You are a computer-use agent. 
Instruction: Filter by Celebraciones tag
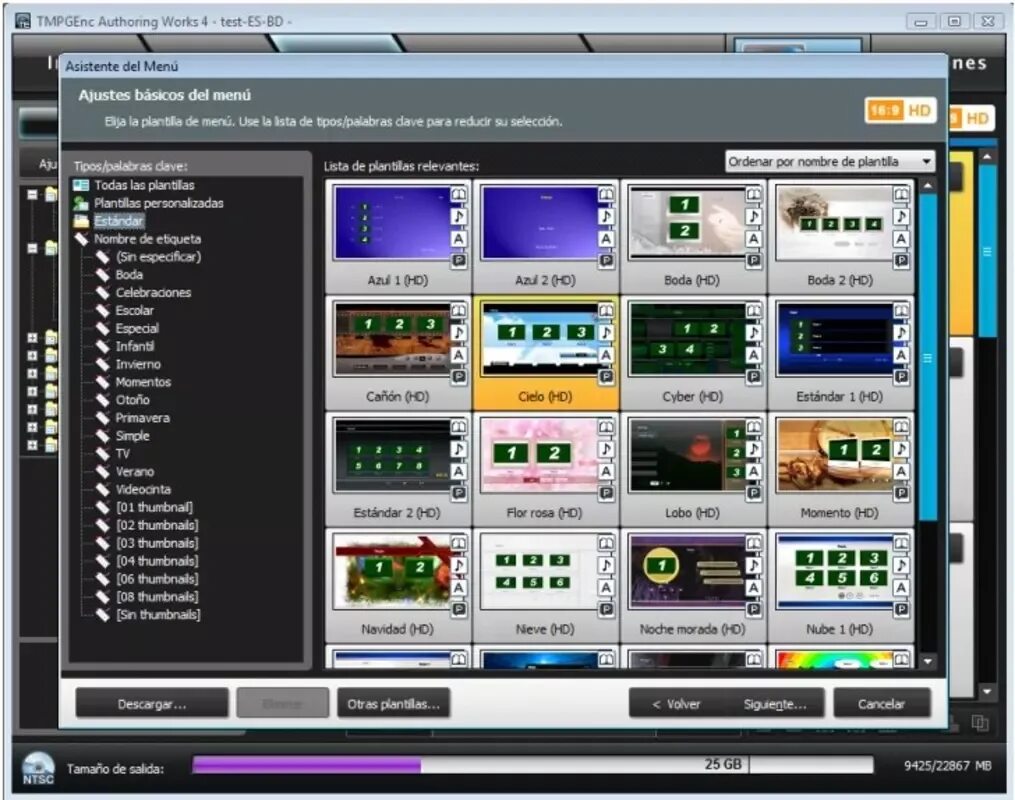[x=153, y=293]
